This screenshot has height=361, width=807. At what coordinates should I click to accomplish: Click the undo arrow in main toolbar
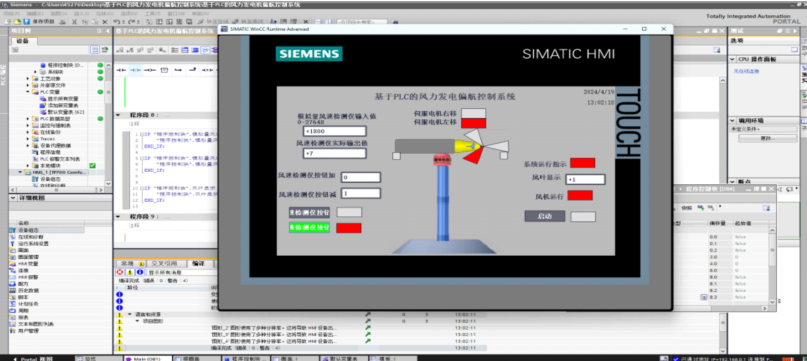coord(117,22)
